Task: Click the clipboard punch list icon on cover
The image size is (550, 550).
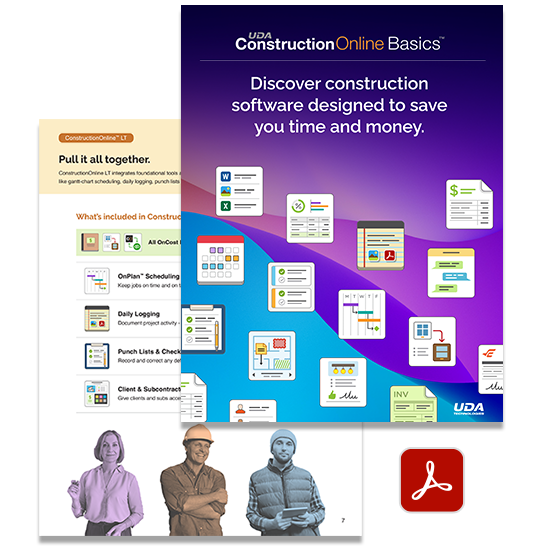Action: point(203,329)
